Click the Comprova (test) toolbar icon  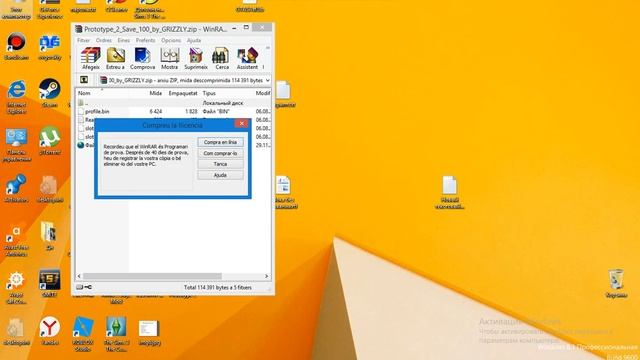tap(142, 58)
